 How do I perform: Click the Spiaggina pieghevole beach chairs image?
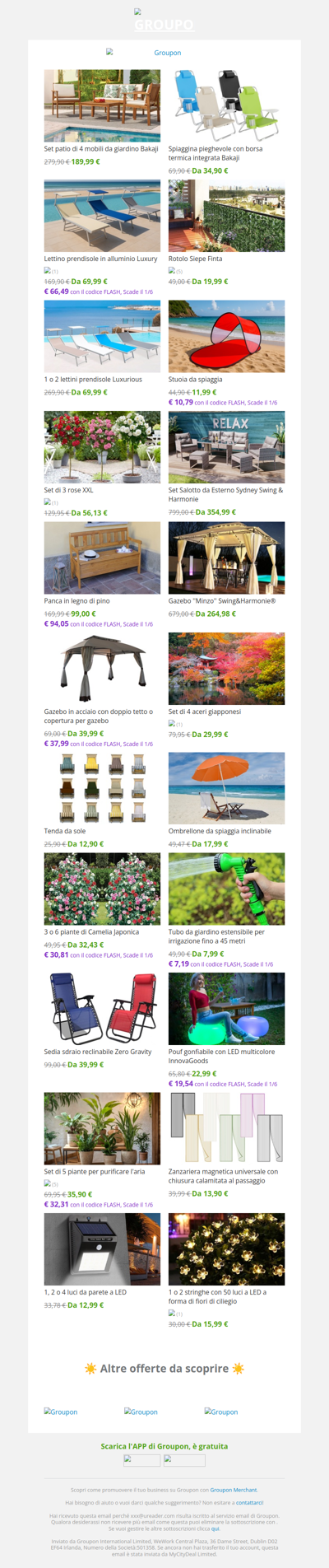226,105
